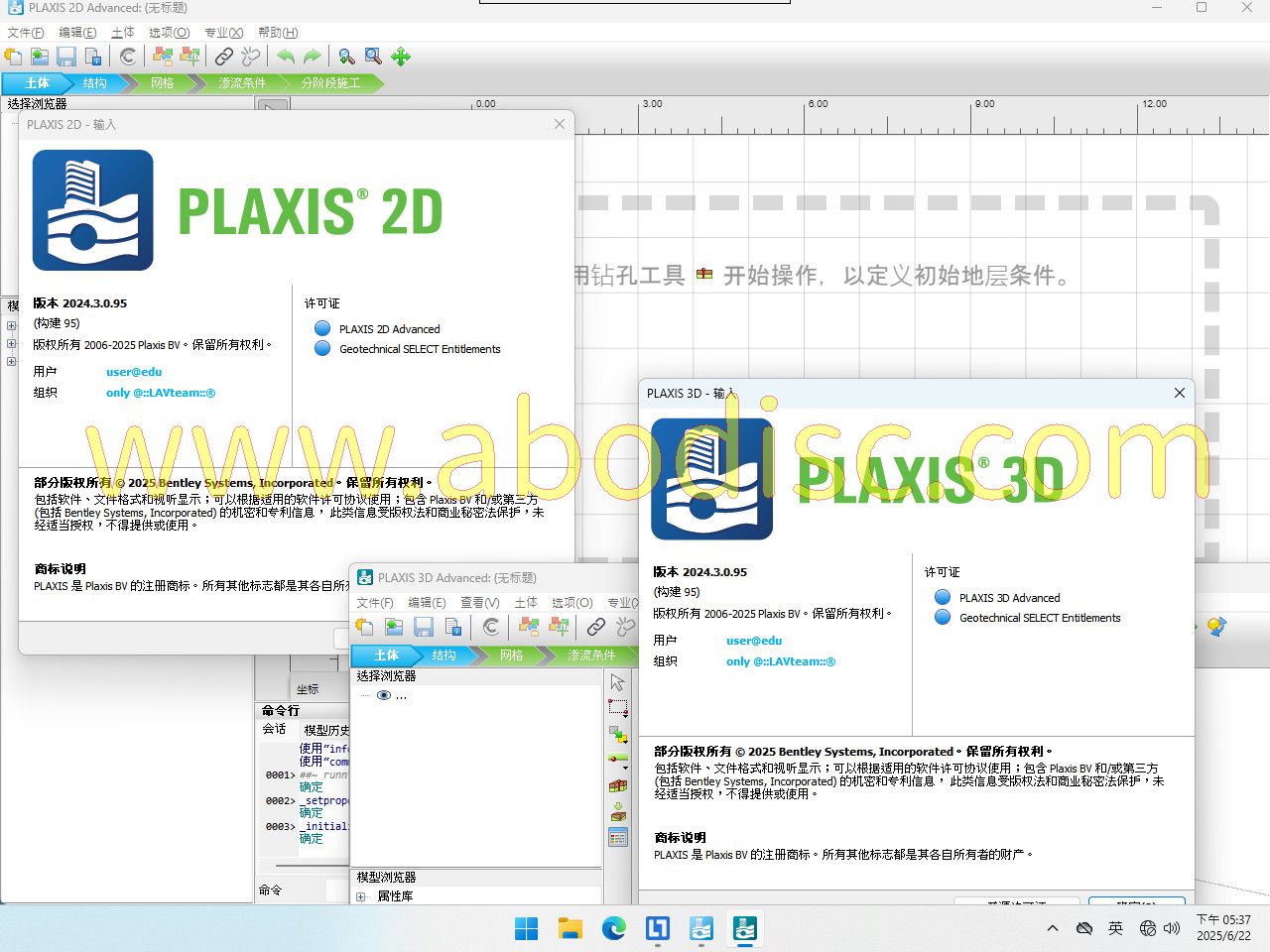The width and height of the screenshot is (1270, 952).
Task: Open 查看(V) menu in PLAXIS 3D window
Action: (x=480, y=603)
